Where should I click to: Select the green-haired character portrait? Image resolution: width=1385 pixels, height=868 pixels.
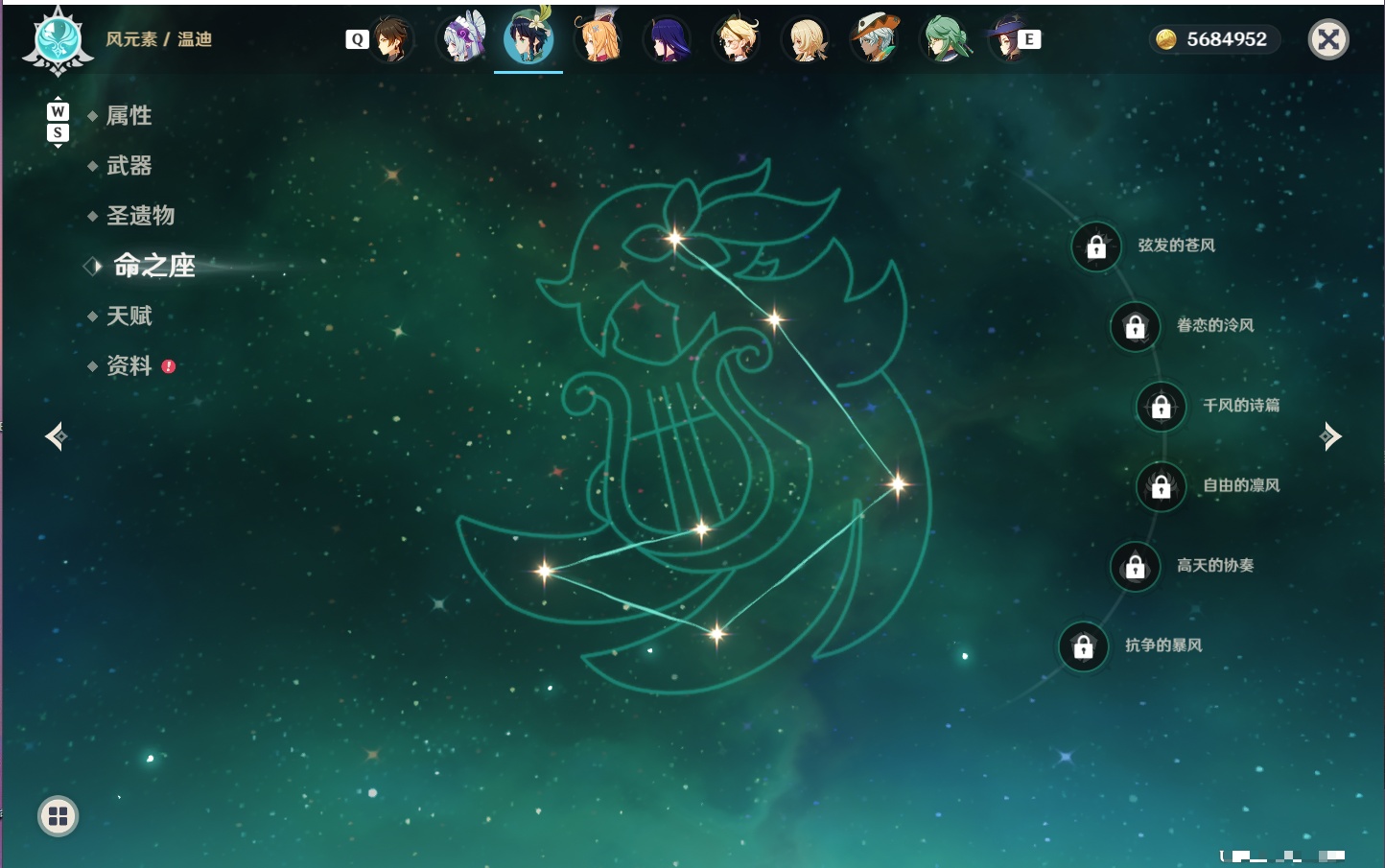pyautogui.click(x=945, y=39)
